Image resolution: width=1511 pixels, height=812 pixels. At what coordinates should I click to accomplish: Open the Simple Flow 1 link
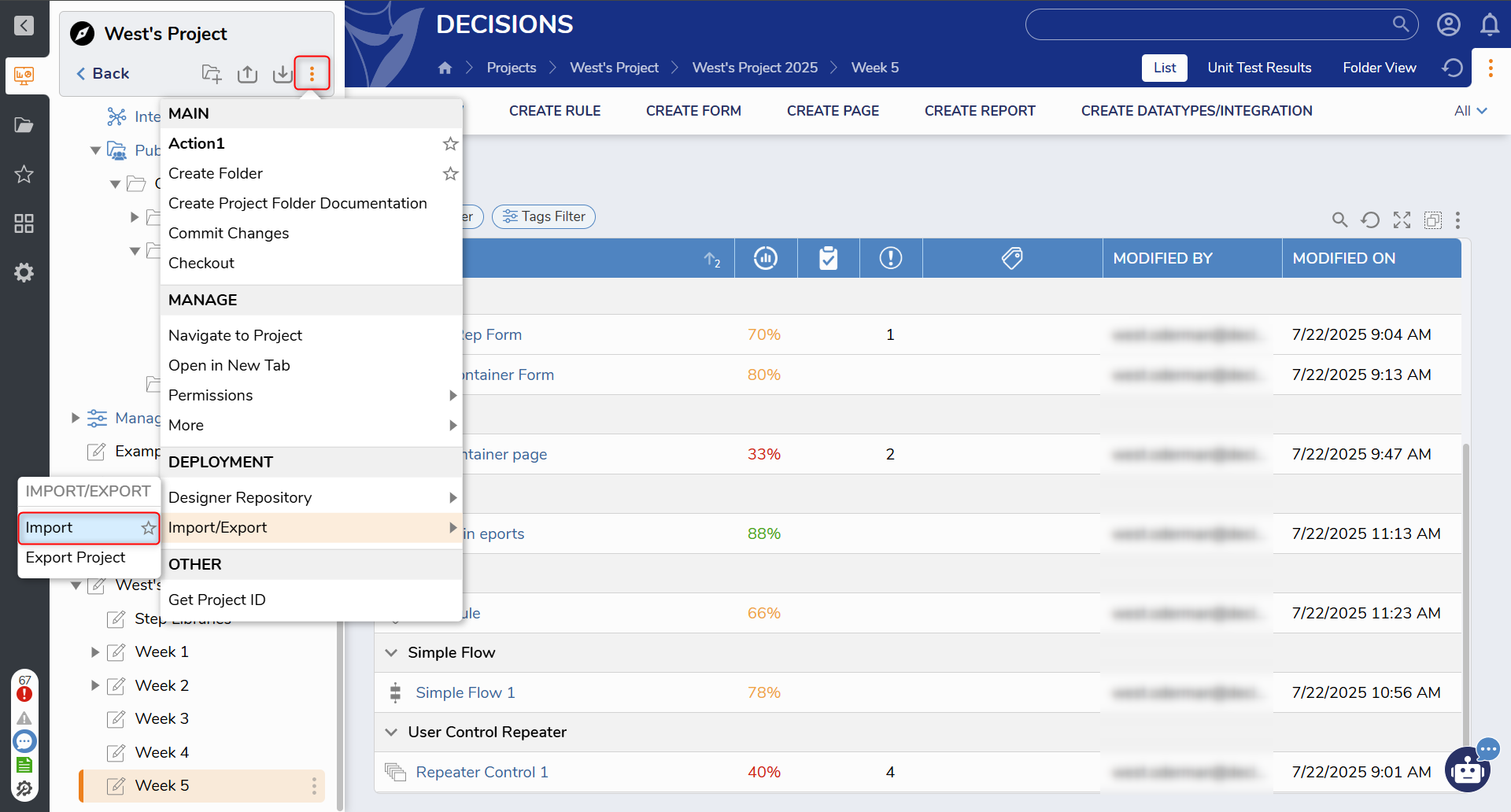[x=465, y=693]
